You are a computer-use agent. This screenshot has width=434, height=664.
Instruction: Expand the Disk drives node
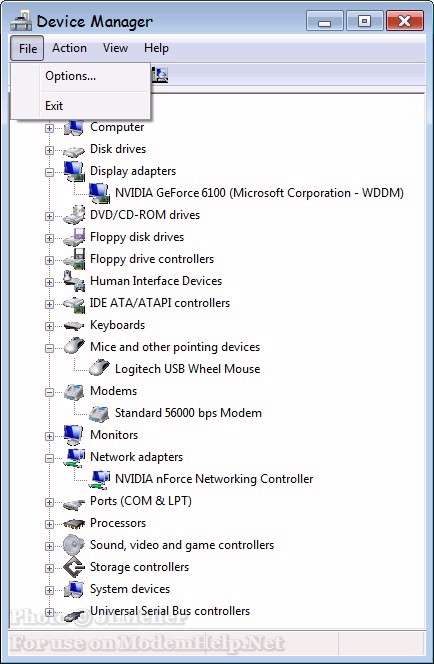point(50,150)
